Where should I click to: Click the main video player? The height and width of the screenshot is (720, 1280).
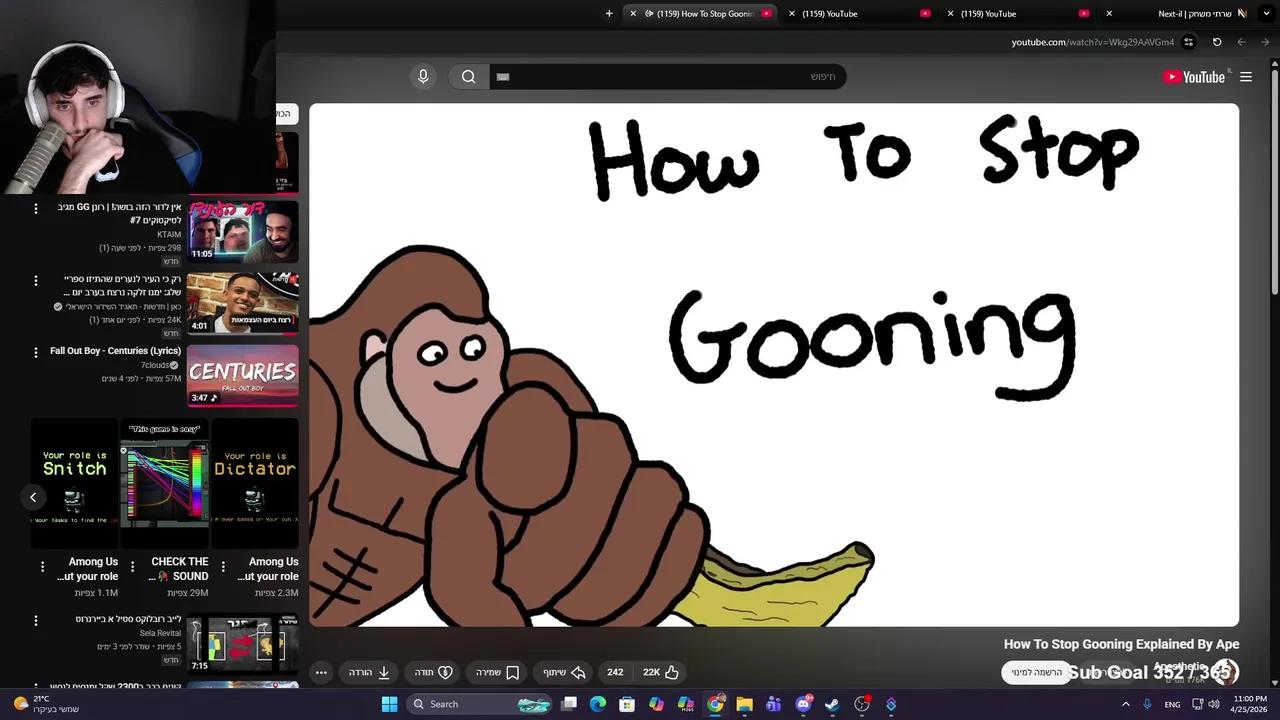click(774, 365)
